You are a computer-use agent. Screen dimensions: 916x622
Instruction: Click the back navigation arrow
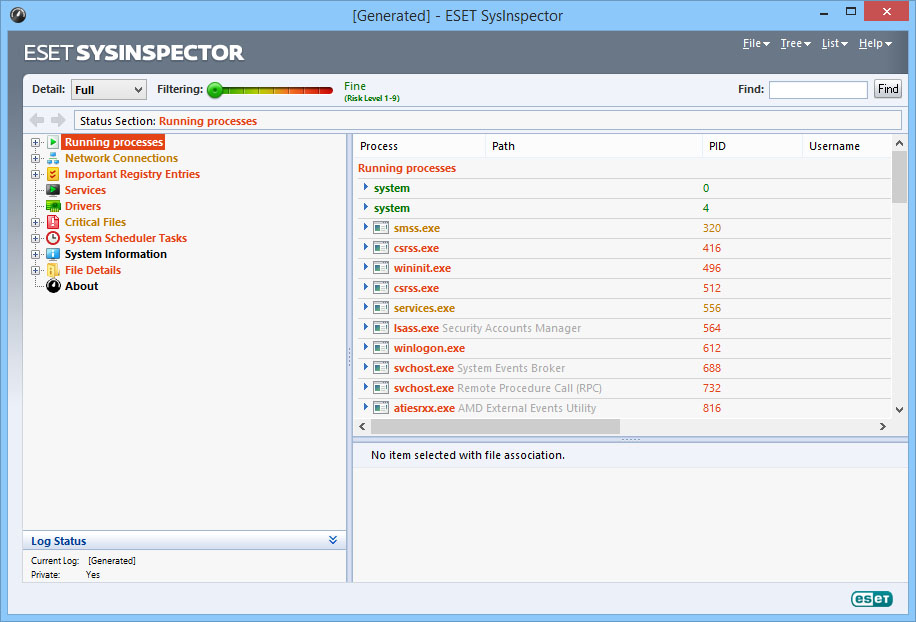click(36, 120)
